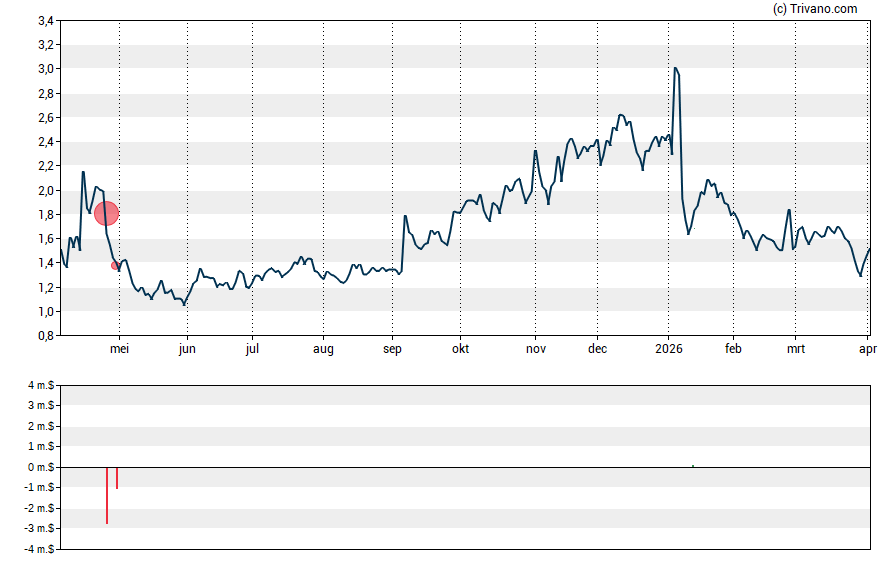Click the 'feb' month label

733,349
